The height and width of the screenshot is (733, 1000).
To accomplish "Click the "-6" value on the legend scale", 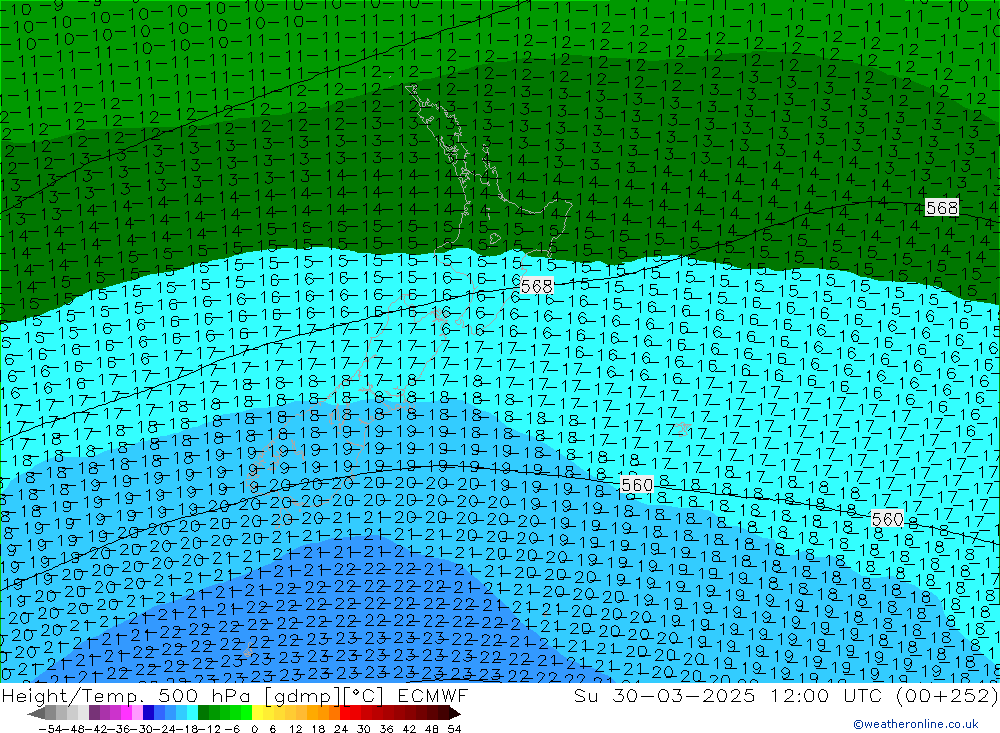I will point(233,729).
